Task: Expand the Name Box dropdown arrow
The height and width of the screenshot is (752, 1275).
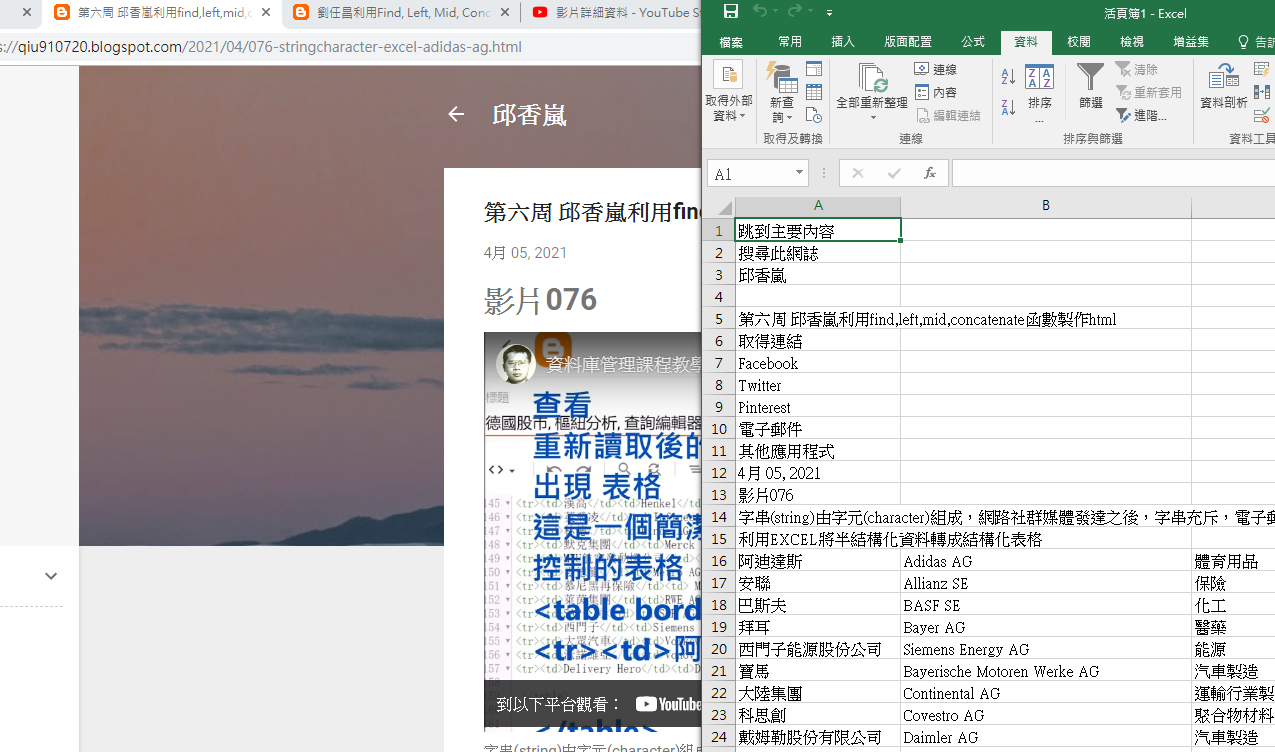Action: pos(799,173)
